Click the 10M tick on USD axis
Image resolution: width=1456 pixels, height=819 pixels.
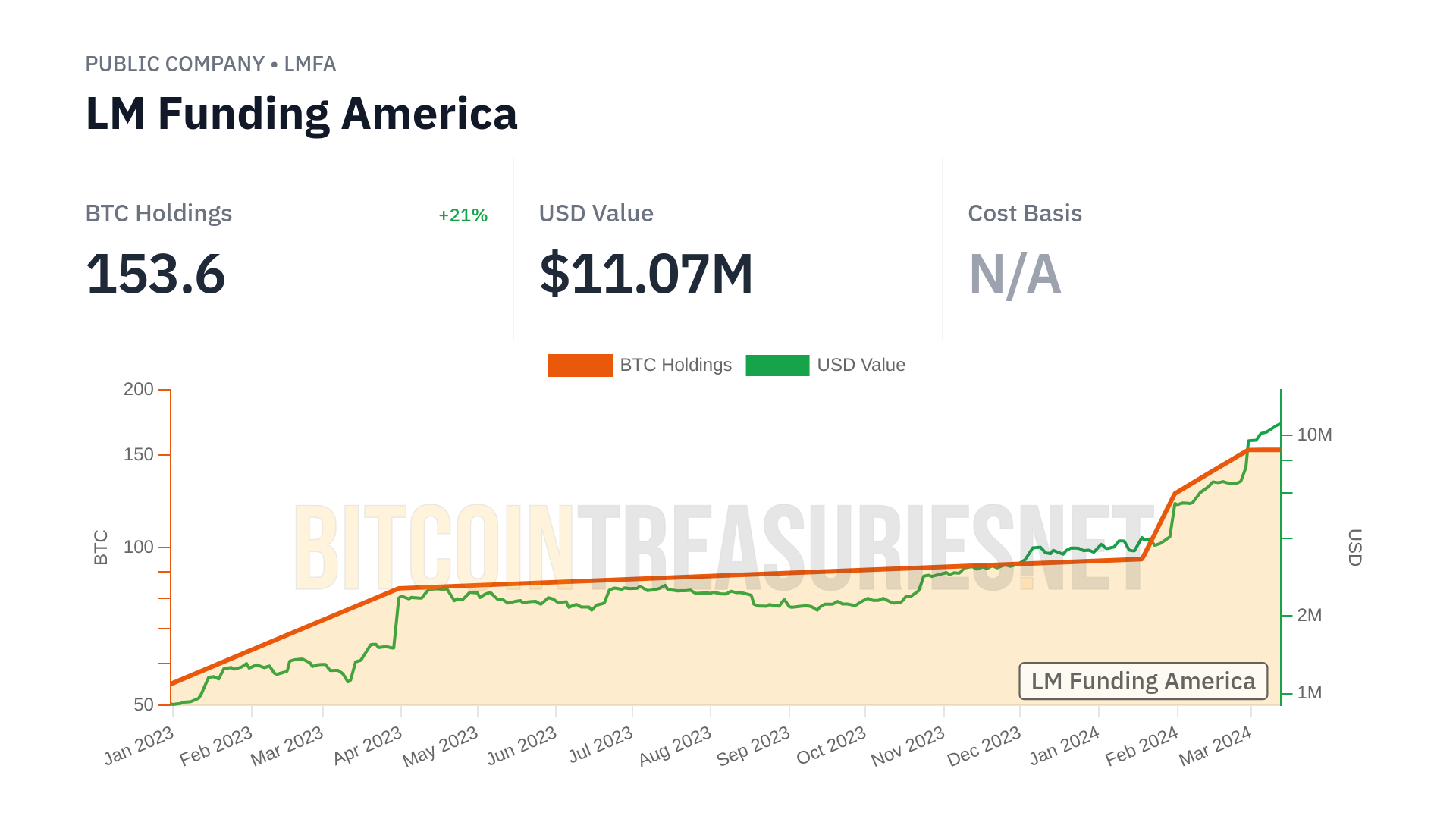coord(1314,435)
